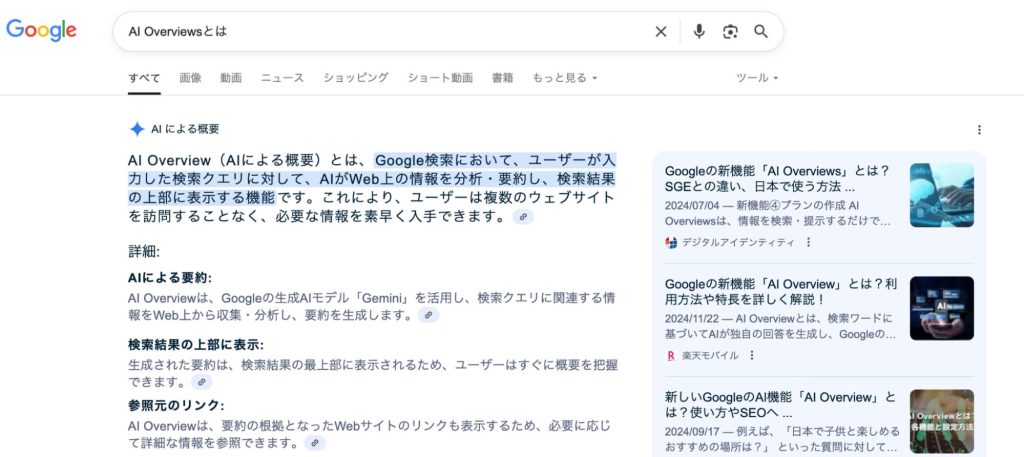Click the Google logo

[41, 31]
